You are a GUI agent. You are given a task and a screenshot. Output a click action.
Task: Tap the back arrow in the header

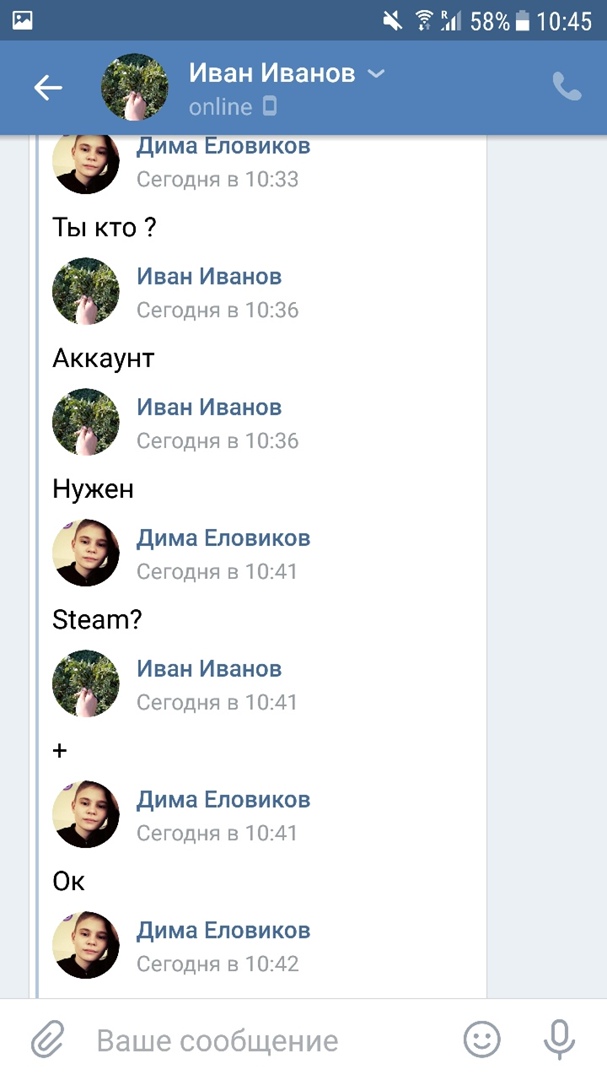(x=48, y=87)
